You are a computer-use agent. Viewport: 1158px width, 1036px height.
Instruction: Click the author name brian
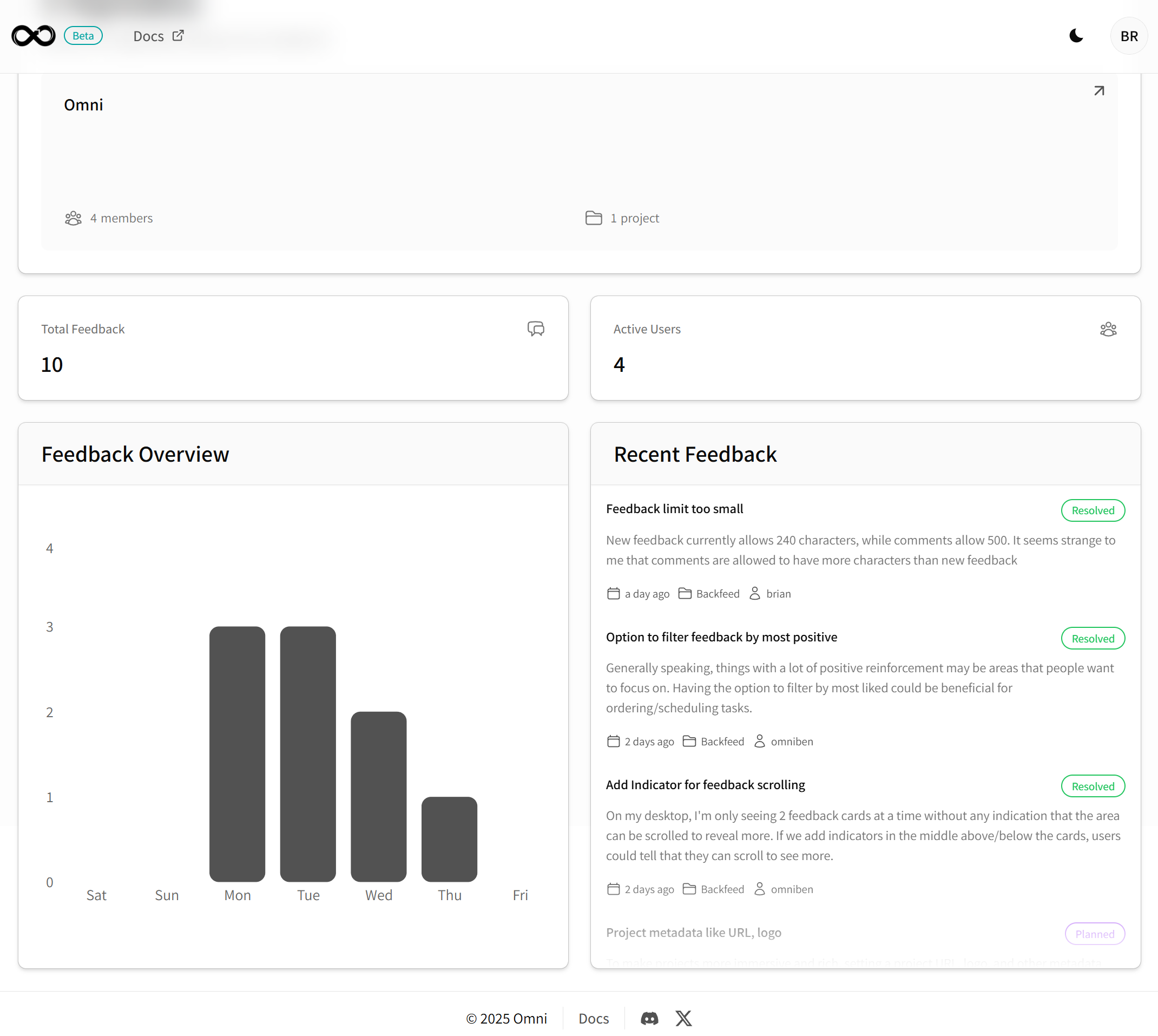tap(779, 594)
